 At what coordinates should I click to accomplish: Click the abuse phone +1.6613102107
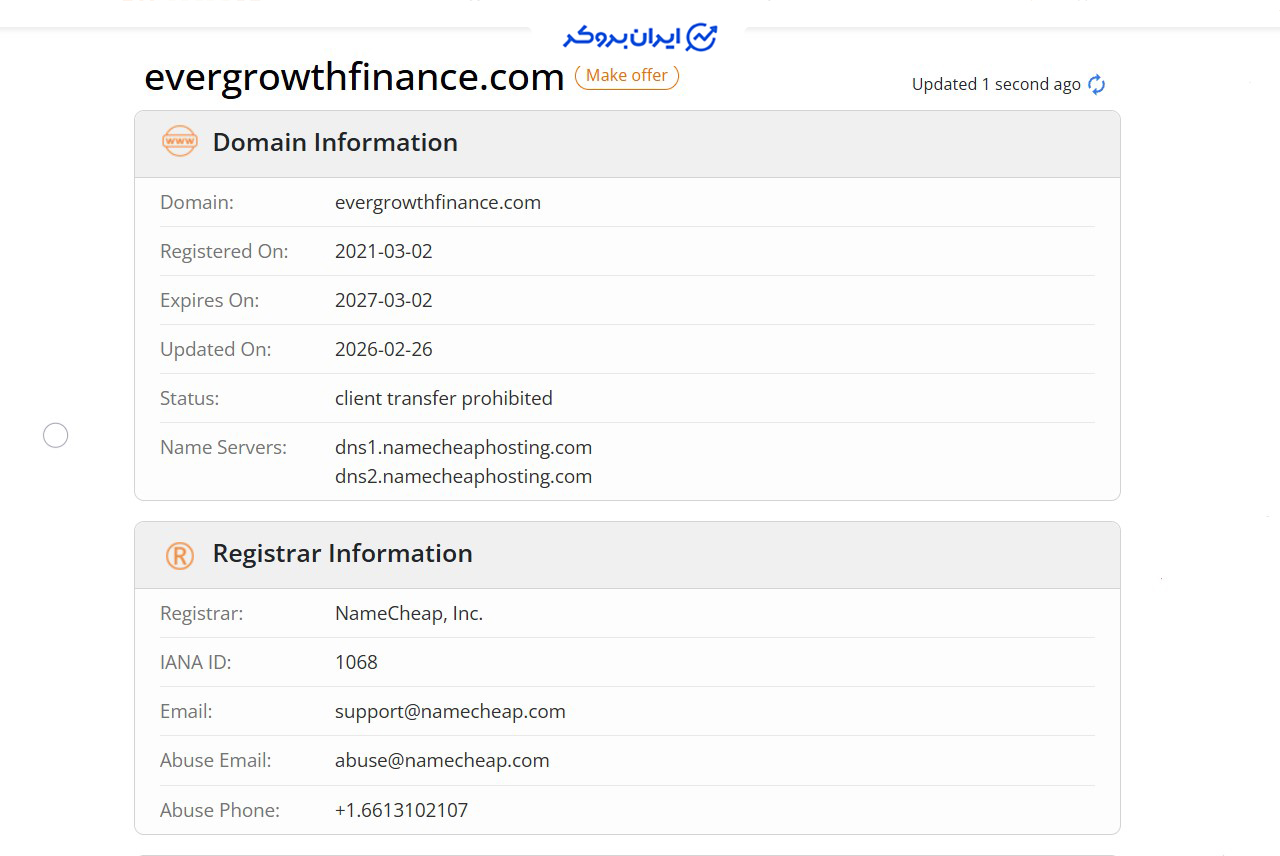tap(401, 810)
